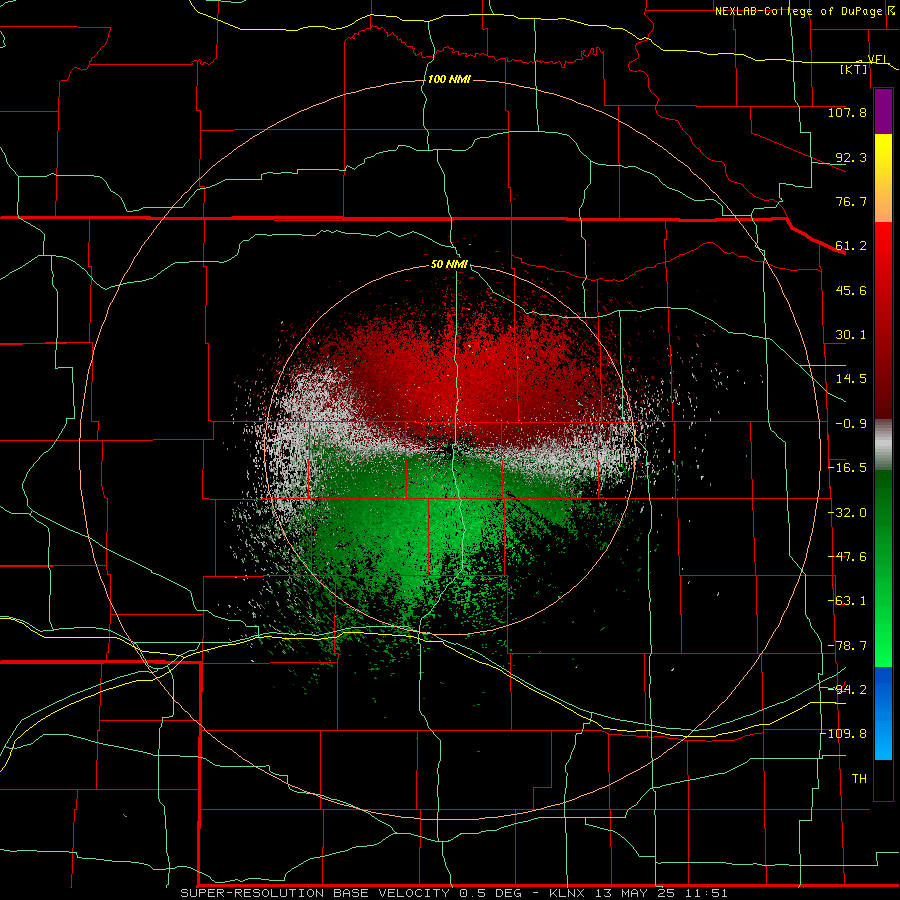900x900 pixels.
Task: Select the -63.1 scale label
Action: (x=847, y=601)
